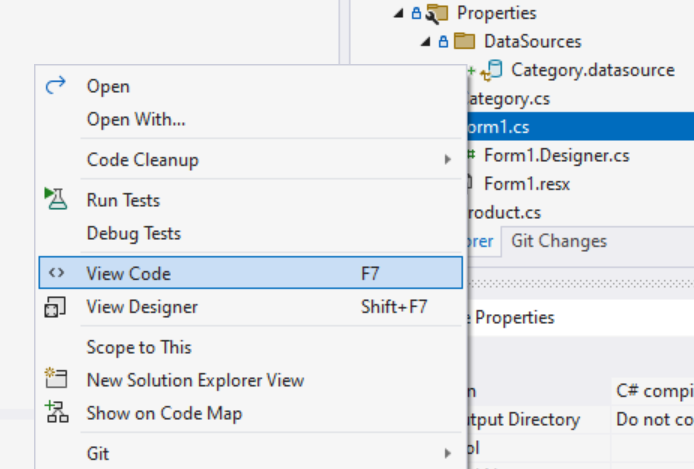This screenshot has width=694, height=469.
Task: Click the DataSources folder icon
Action: coord(464,42)
